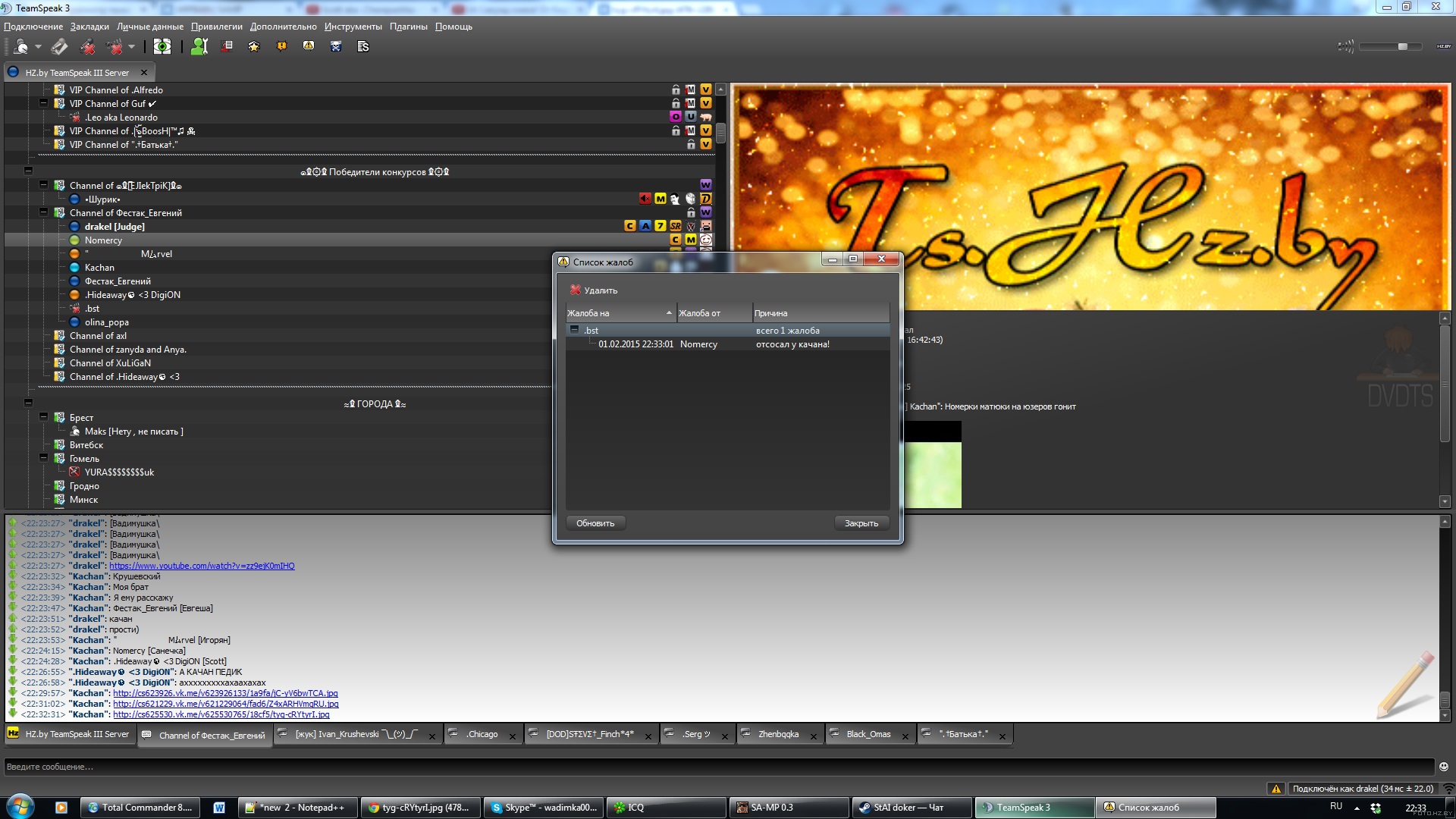Open the mute speakers dropdown arrow
Screen dimensions: 1456x819
tap(131, 47)
